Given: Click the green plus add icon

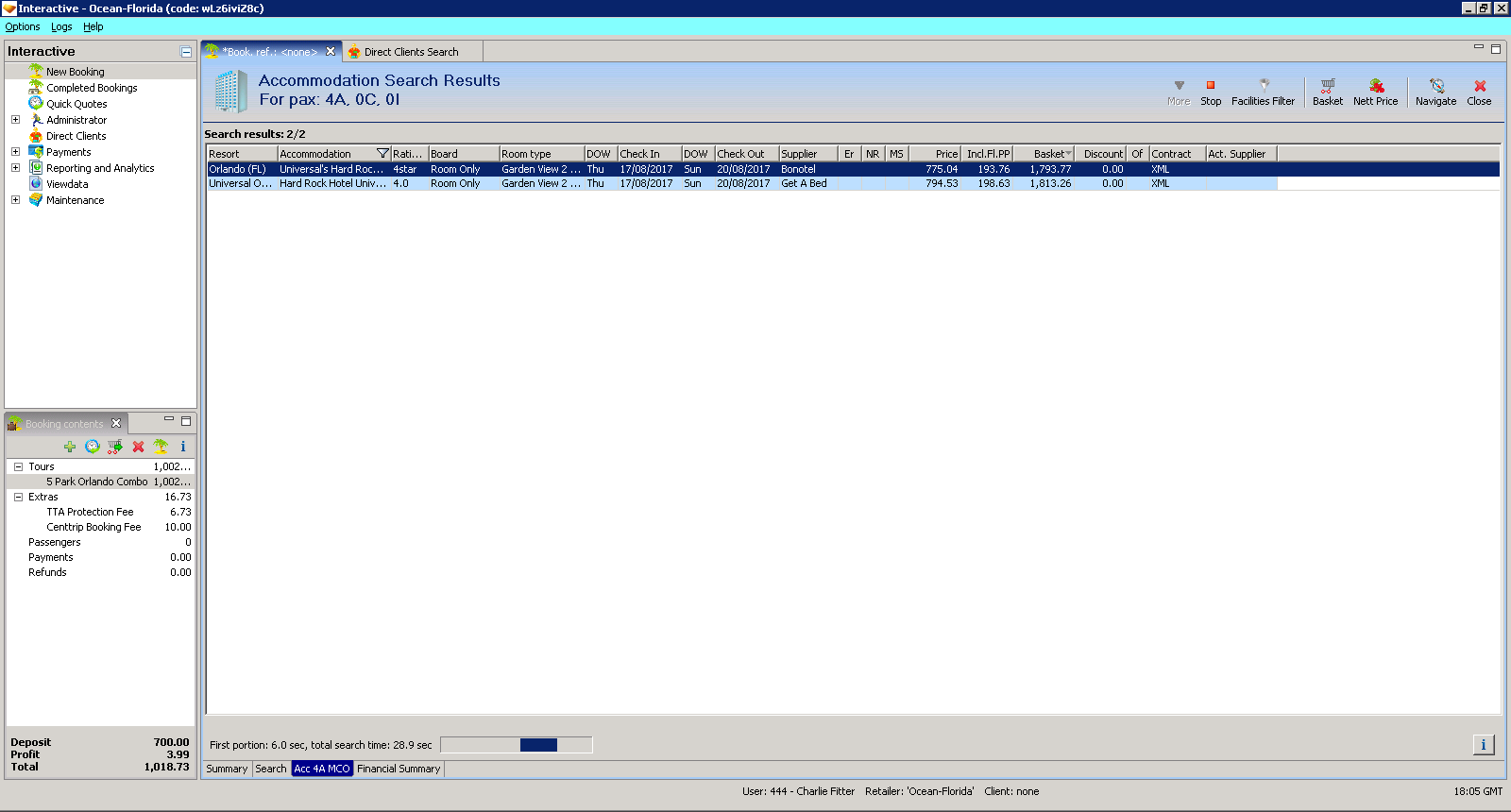Looking at the screenshot, I should (70, 447).
